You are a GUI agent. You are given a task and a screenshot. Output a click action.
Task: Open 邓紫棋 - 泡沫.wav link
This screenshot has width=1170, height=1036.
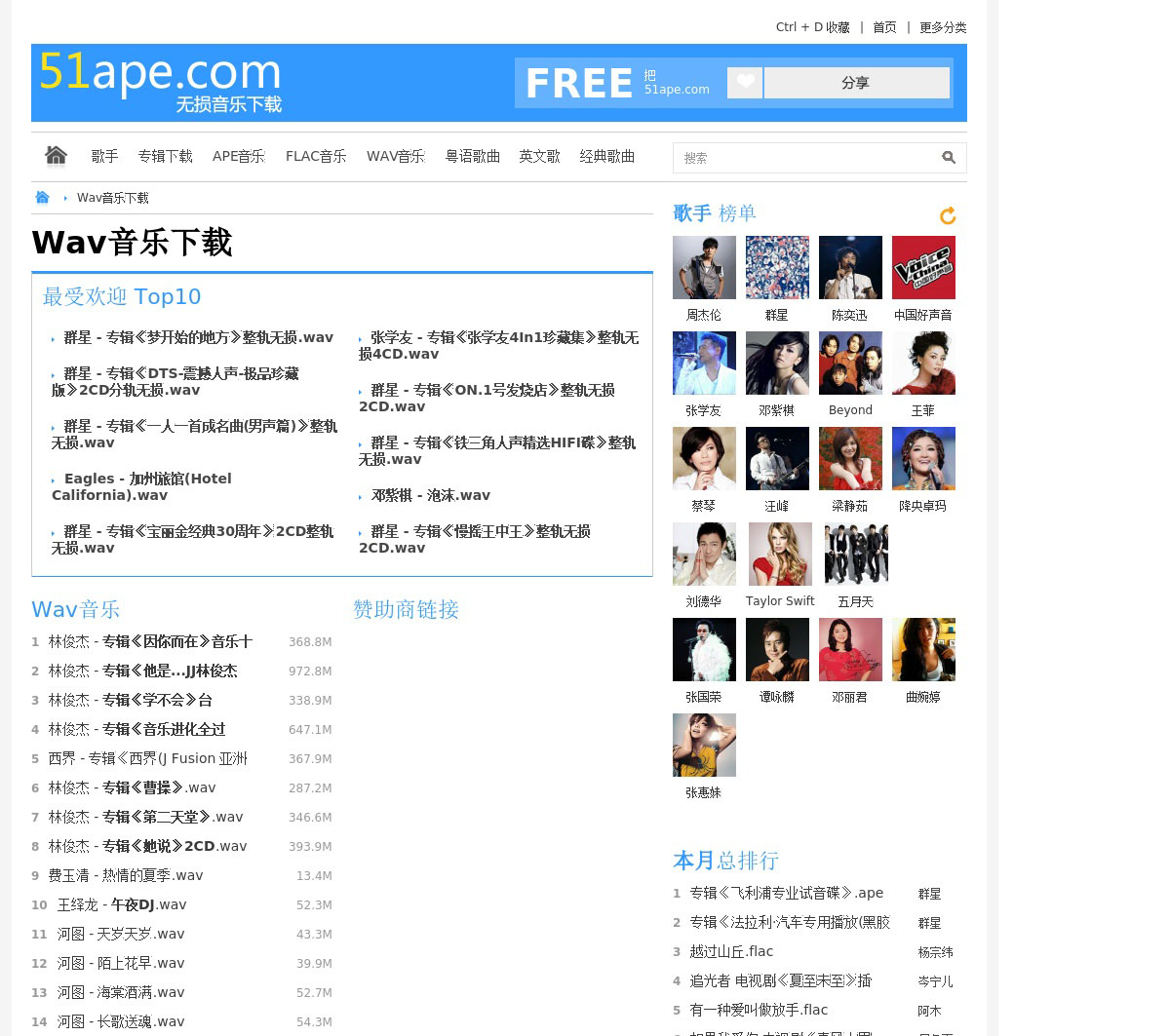pyautogui.click(x=430, y=495)
